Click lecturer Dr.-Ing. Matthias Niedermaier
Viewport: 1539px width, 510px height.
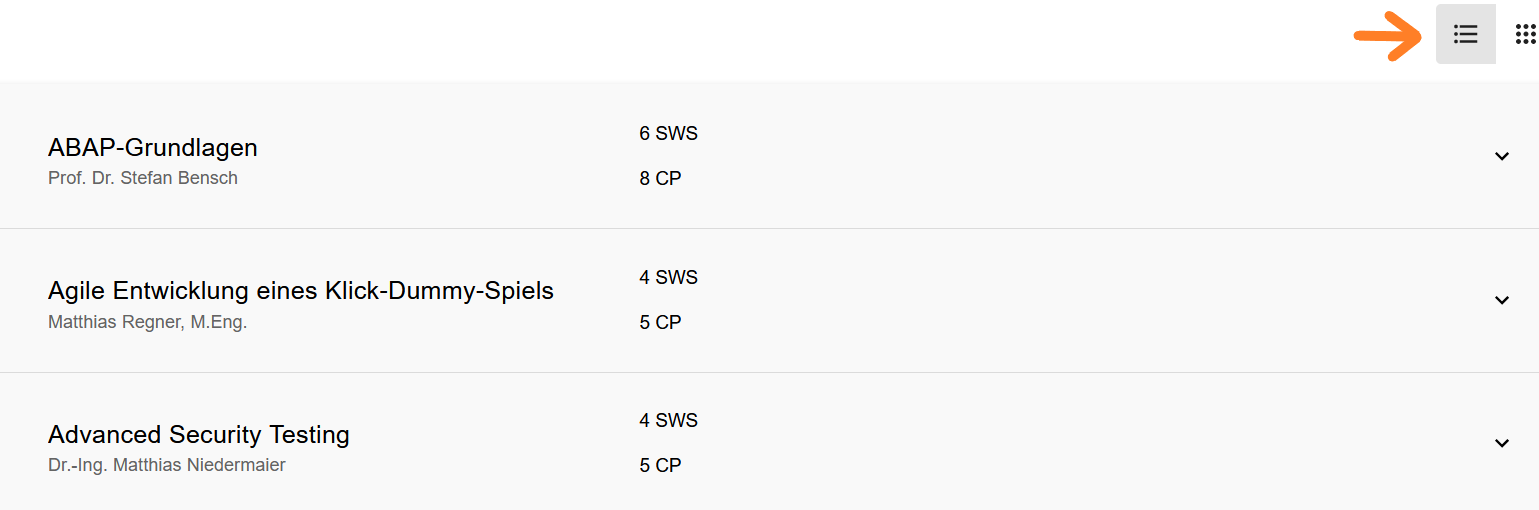coord(167,465)
